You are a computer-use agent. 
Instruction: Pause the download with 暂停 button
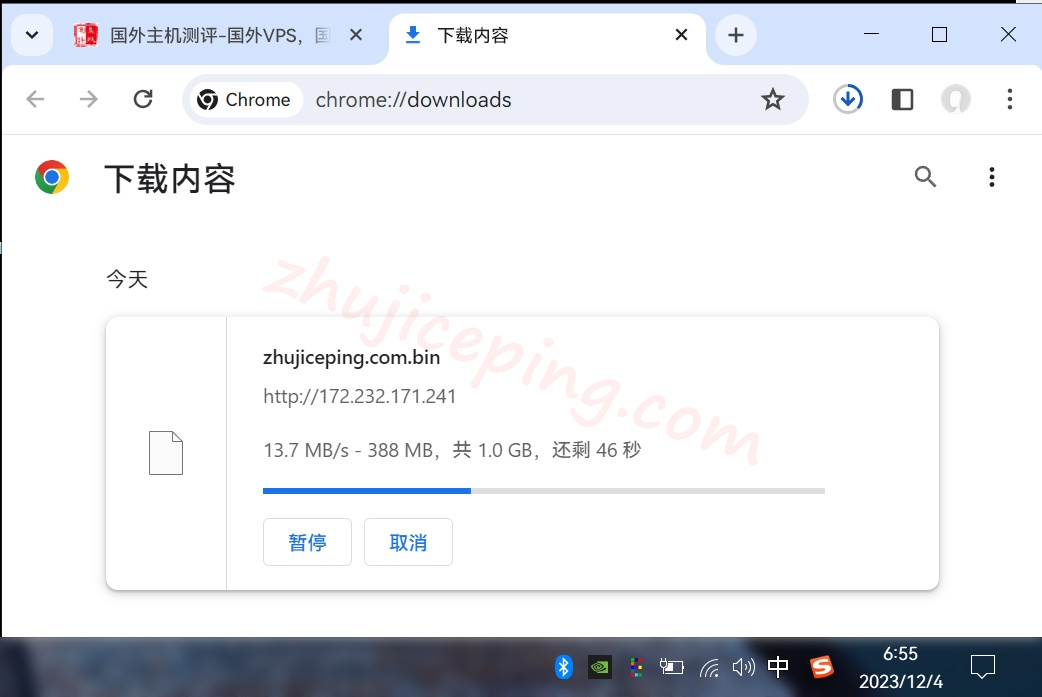(307, 542)
